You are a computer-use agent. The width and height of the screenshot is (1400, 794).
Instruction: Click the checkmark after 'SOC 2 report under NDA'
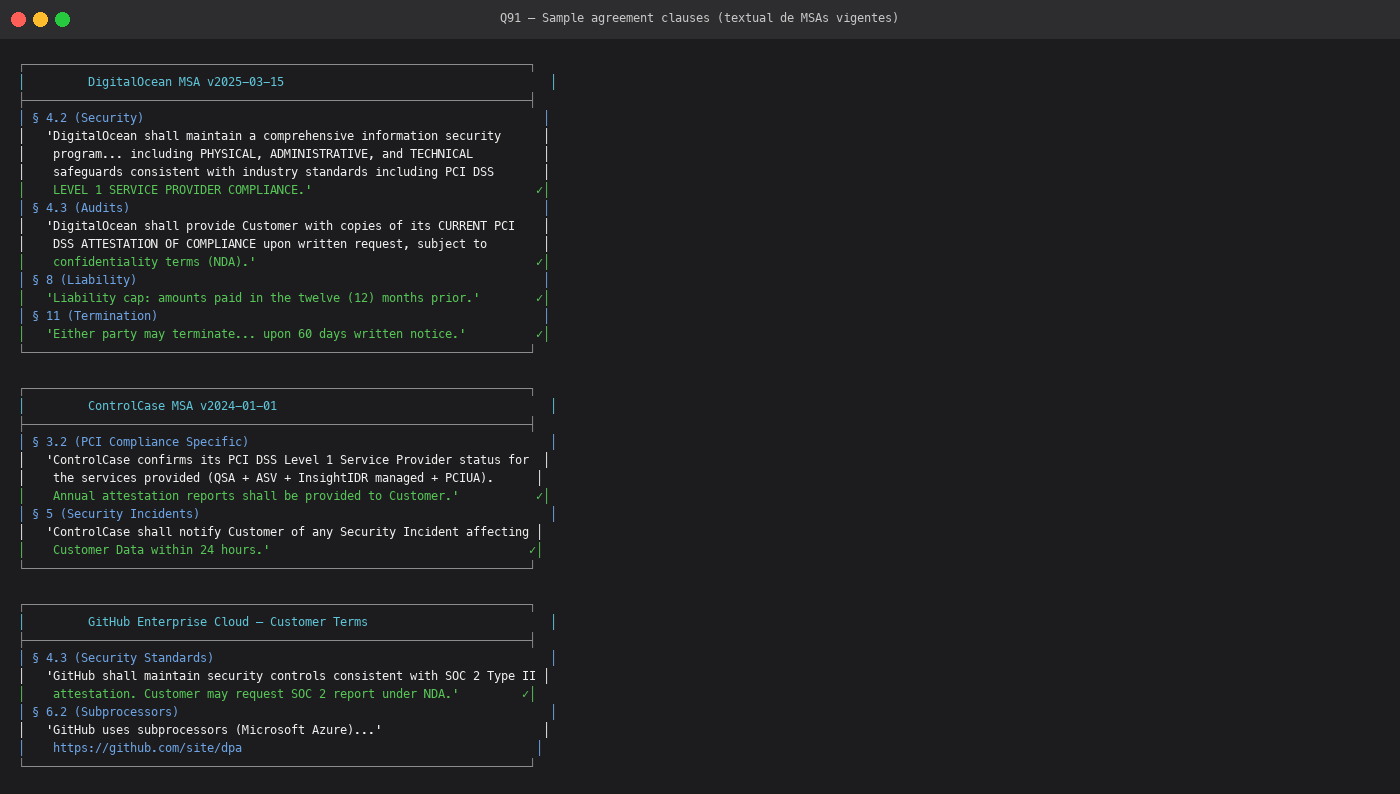(526, 694)
